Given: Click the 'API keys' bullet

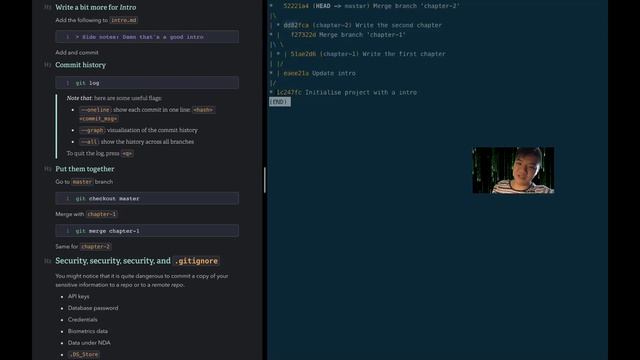Looking at the screenshot, I should [x=78, y=296].
